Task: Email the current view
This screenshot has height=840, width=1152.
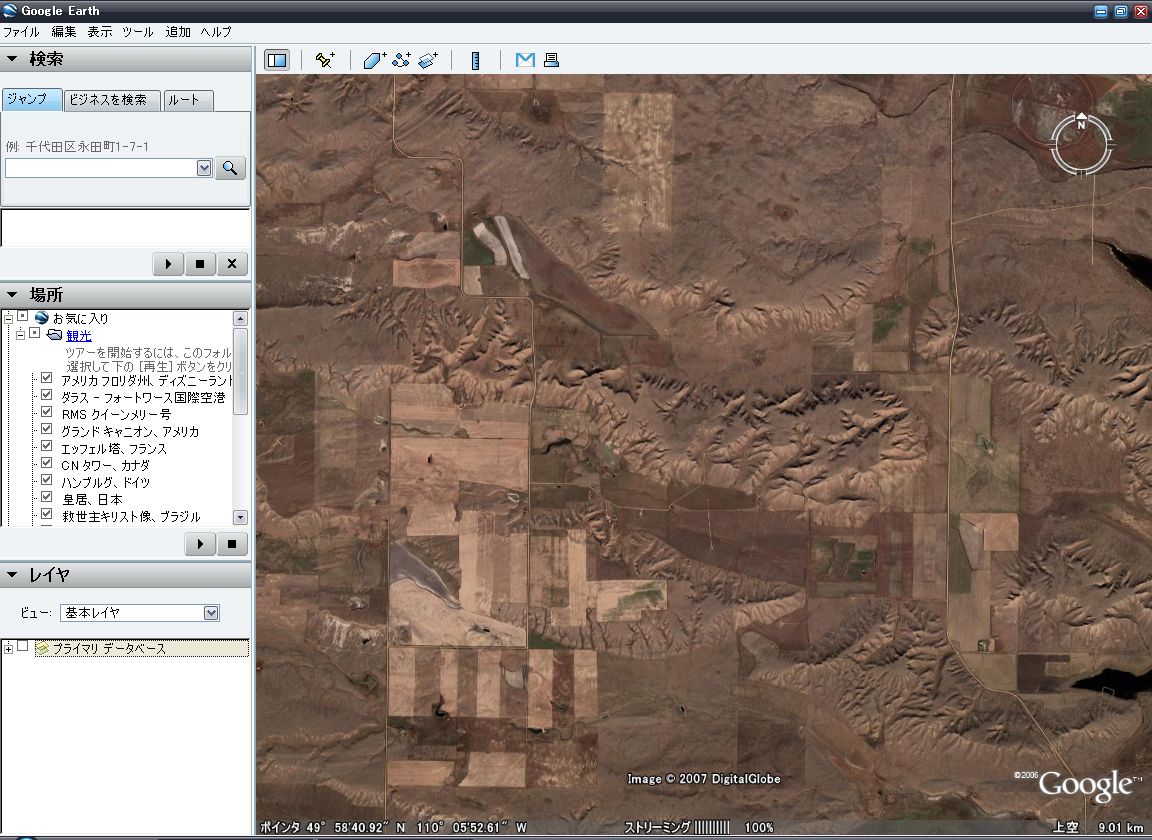Action: click(x=525, y=60)
